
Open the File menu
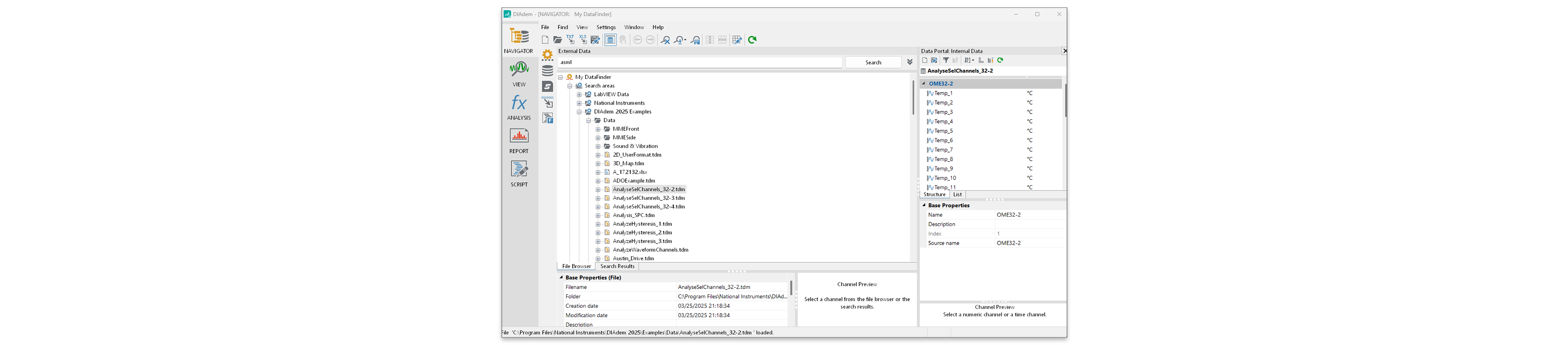tap(545, 27)
